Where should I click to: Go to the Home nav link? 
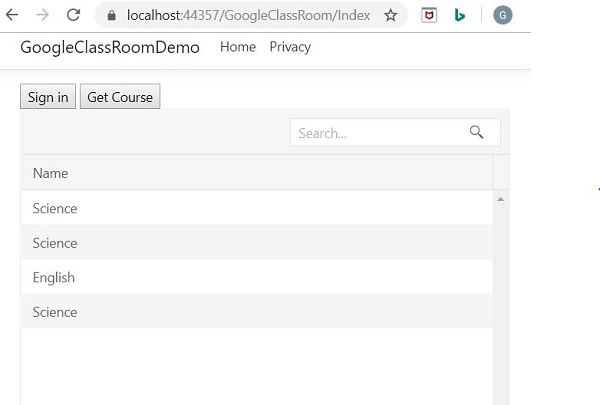[x=238, y=47]
